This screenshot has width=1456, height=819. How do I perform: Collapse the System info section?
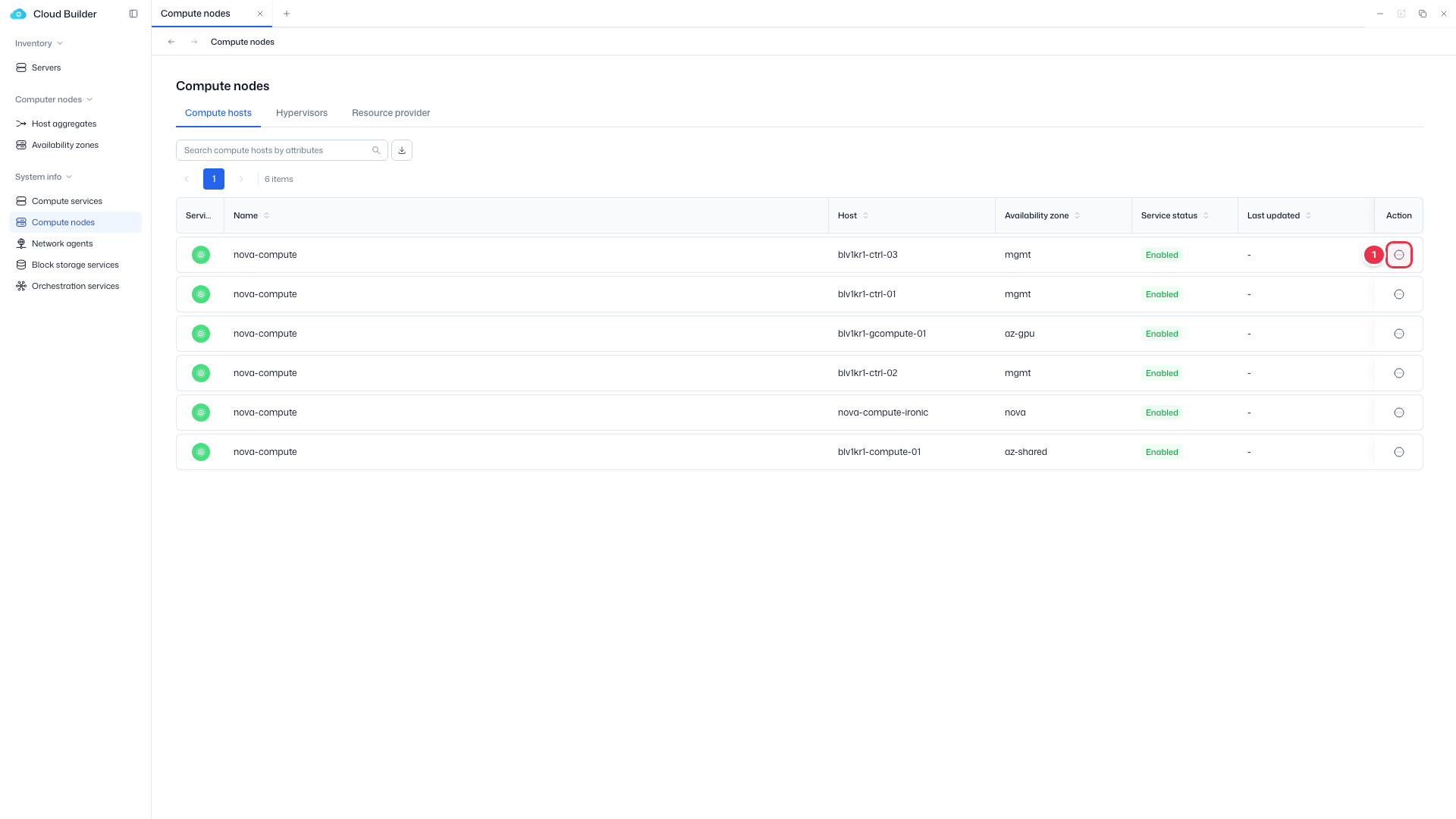pos(43,177)
